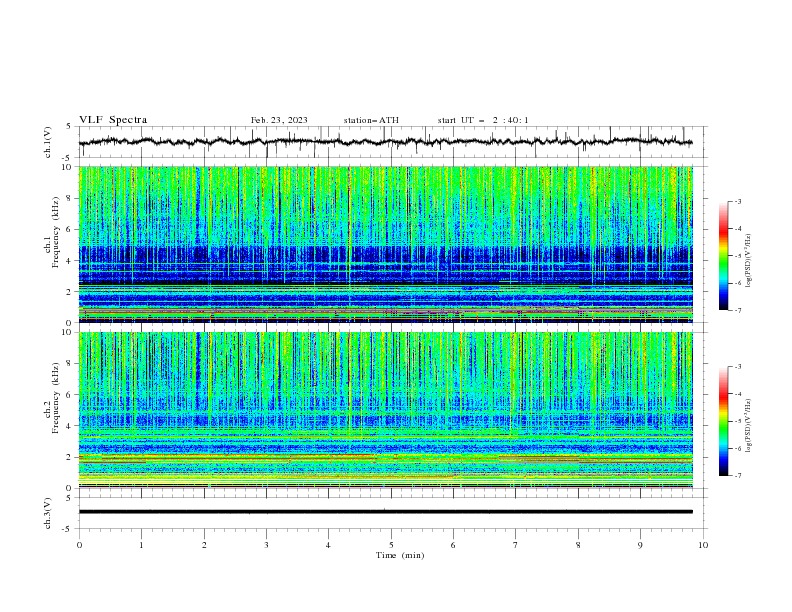Click time axis tick label '6'
Viewport: 792px width, 612px height.
click(x=453, y=545)
